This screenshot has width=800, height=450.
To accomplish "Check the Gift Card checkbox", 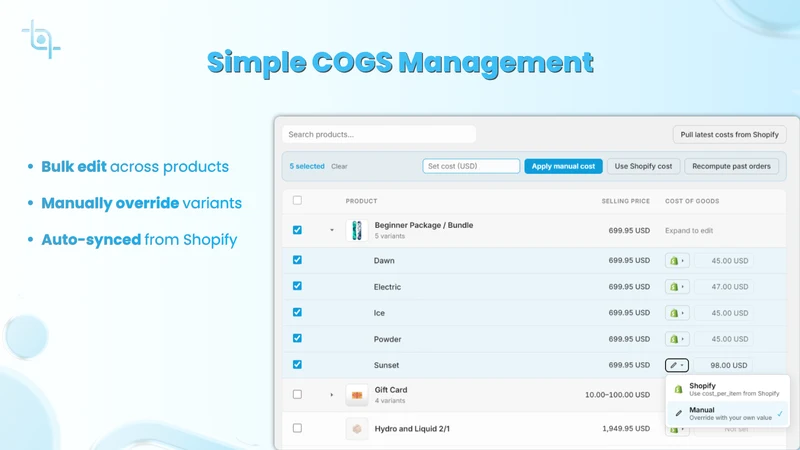I will pyautogui.click(x=297, y=394).
